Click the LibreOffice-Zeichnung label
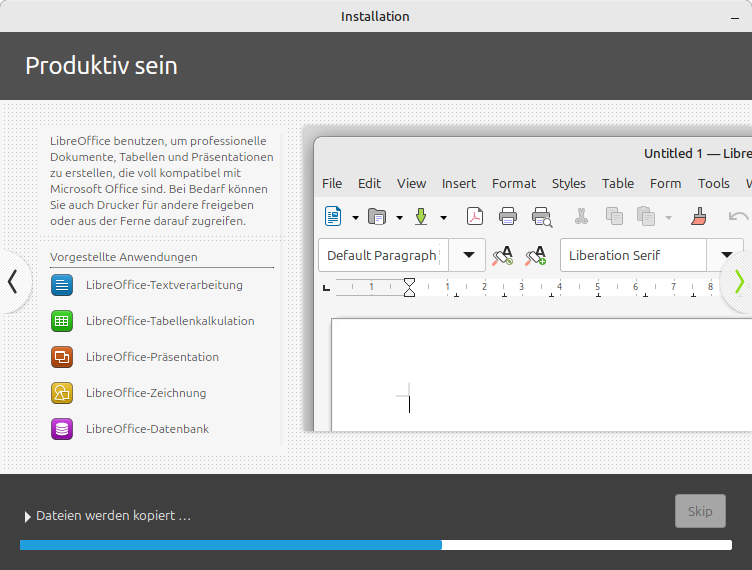The width and height of the screenshot is (752, 570). [x=146, y=393]
